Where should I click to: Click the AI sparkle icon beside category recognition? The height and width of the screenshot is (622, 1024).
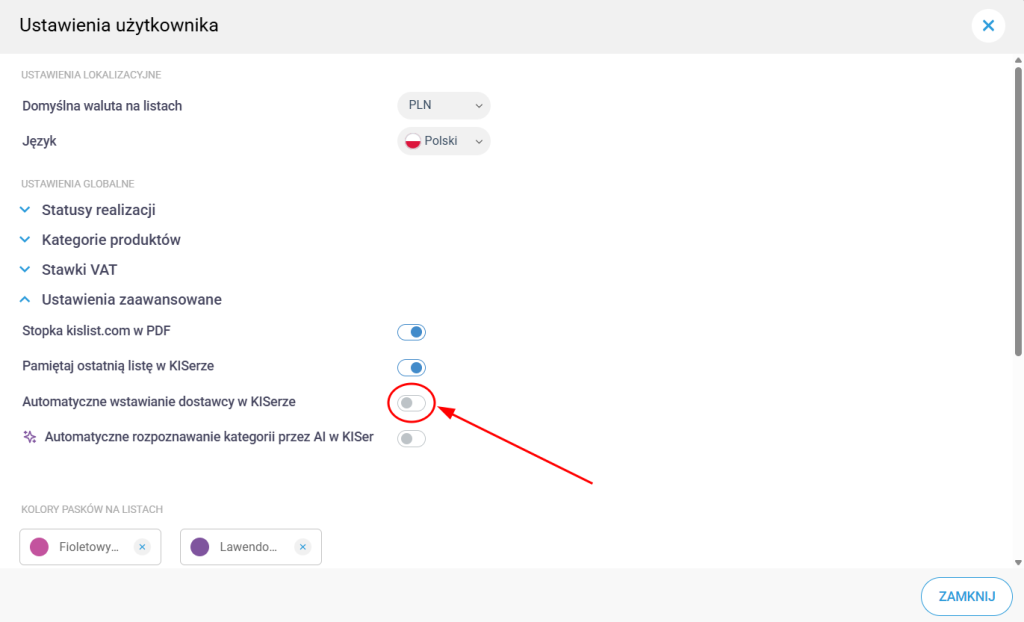[x=29, y=437]
